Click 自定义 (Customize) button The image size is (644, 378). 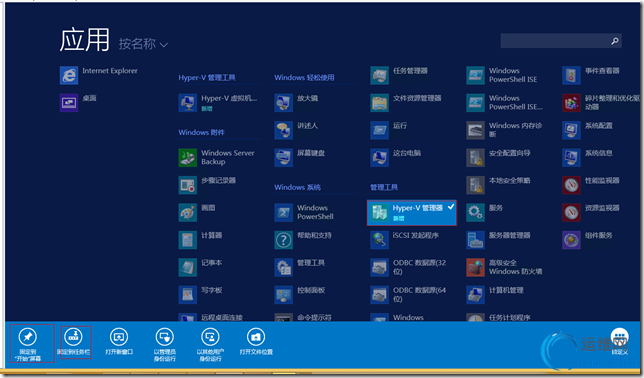pos(619,342)
